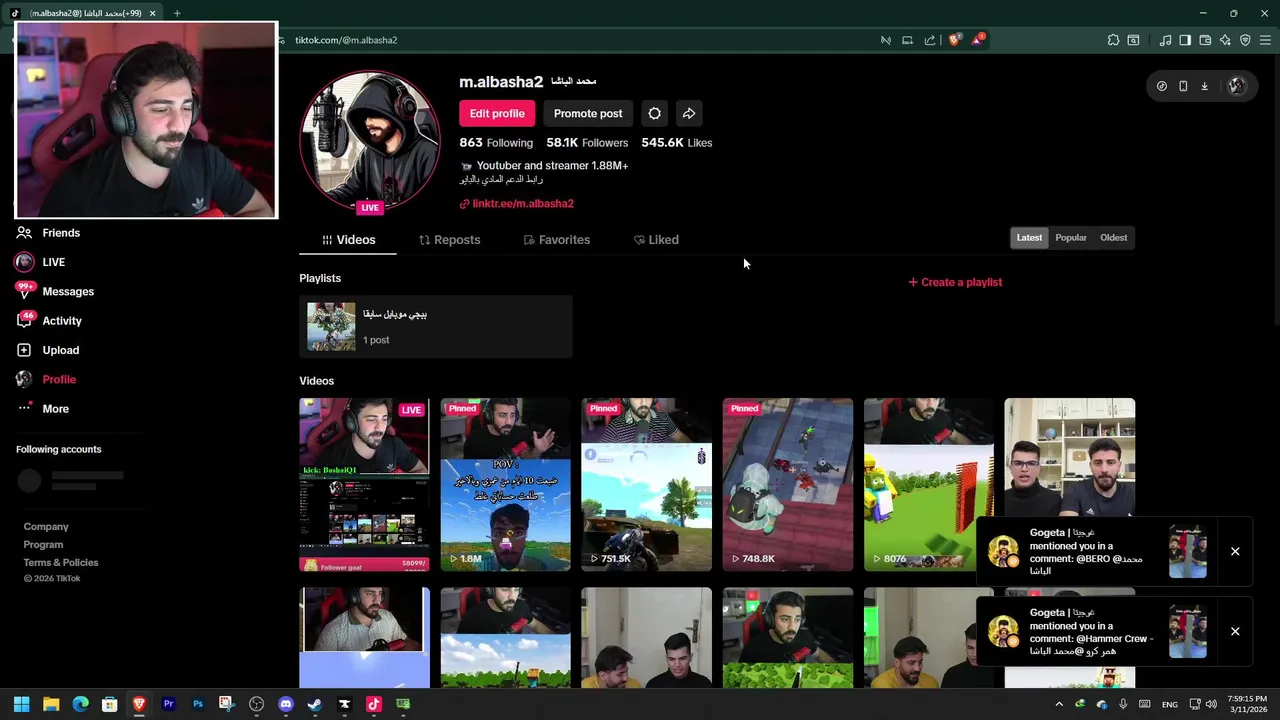Open the More sidebar menu

point(42,409)
